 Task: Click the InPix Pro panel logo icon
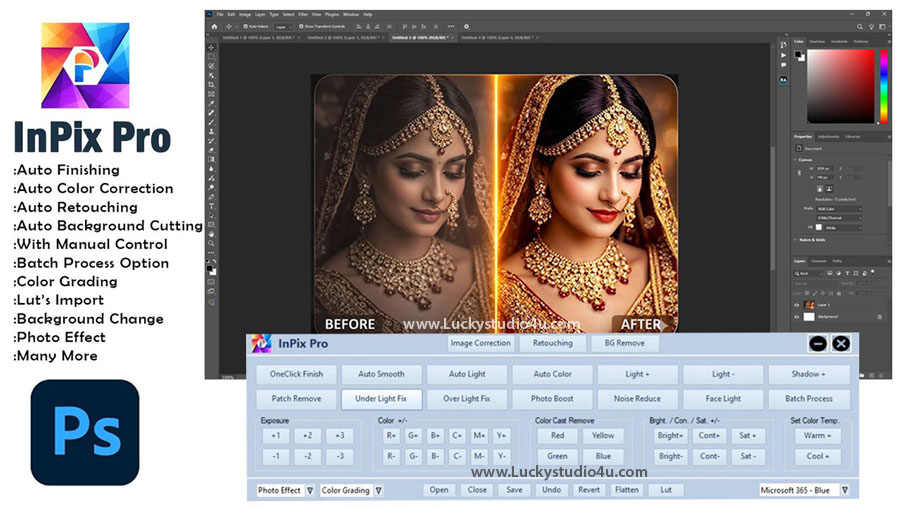coord(261,344)
